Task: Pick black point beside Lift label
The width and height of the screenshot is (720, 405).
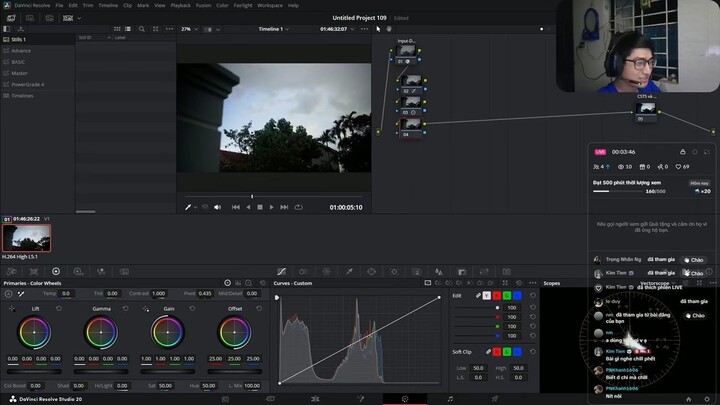Action: point(12,309)
